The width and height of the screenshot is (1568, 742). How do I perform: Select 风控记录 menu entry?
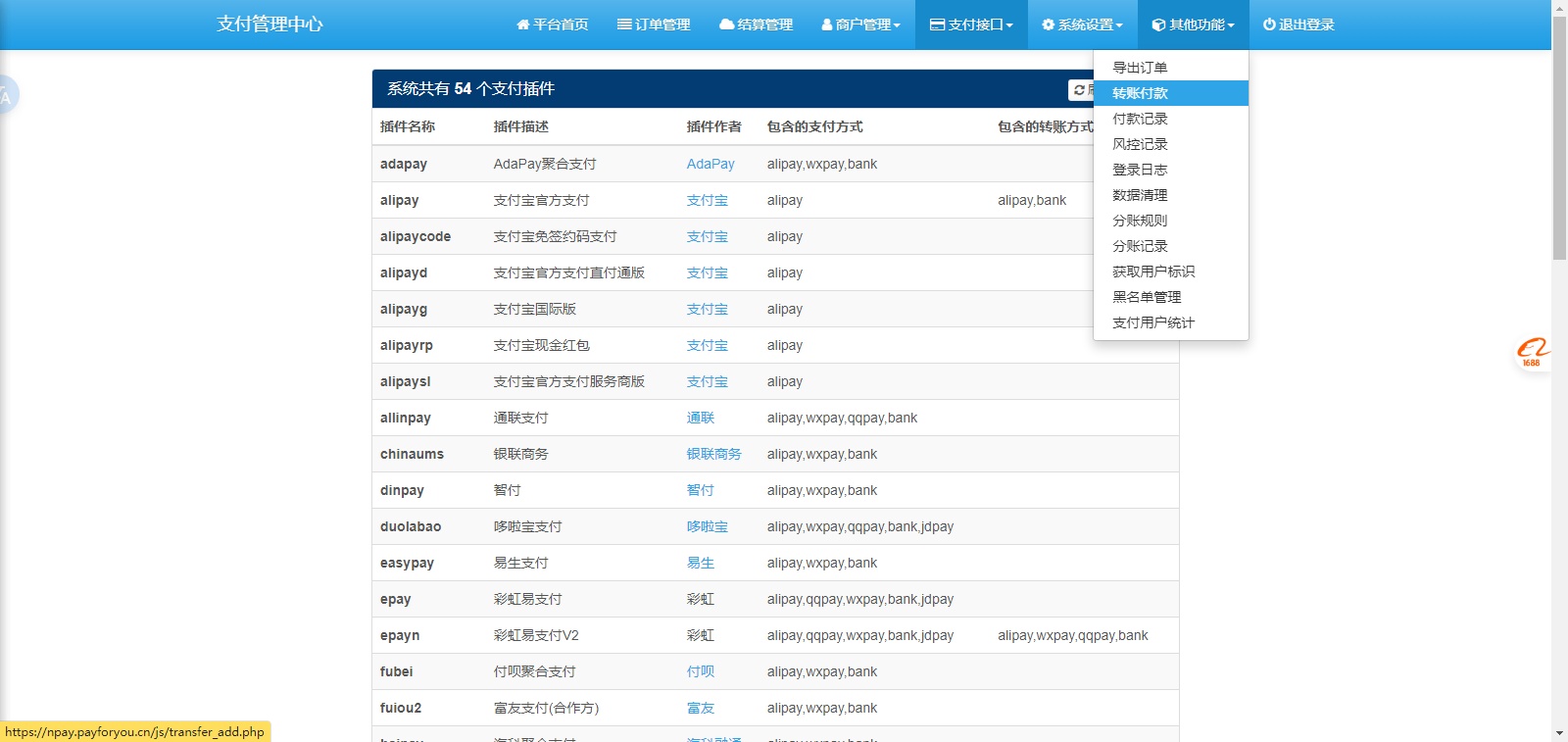click(x=1171, y=144)
